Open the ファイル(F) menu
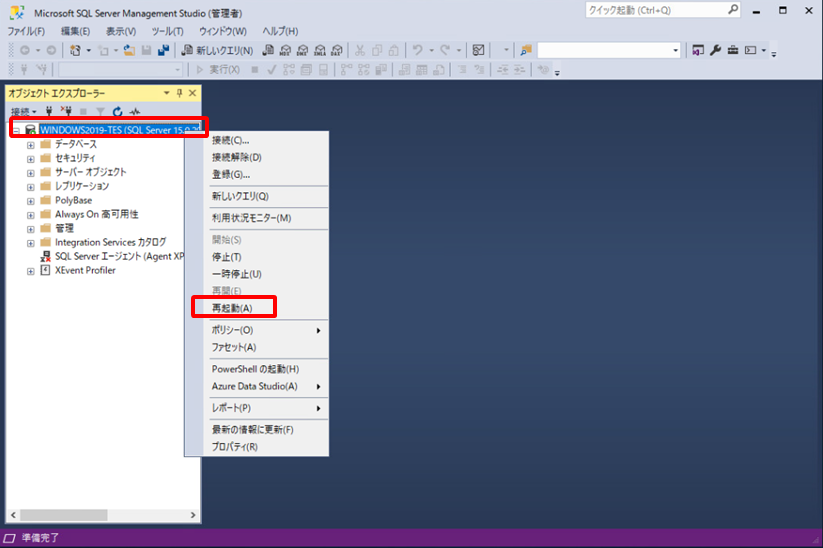Screen dimensions: 823x548 [x=26, y=31]
